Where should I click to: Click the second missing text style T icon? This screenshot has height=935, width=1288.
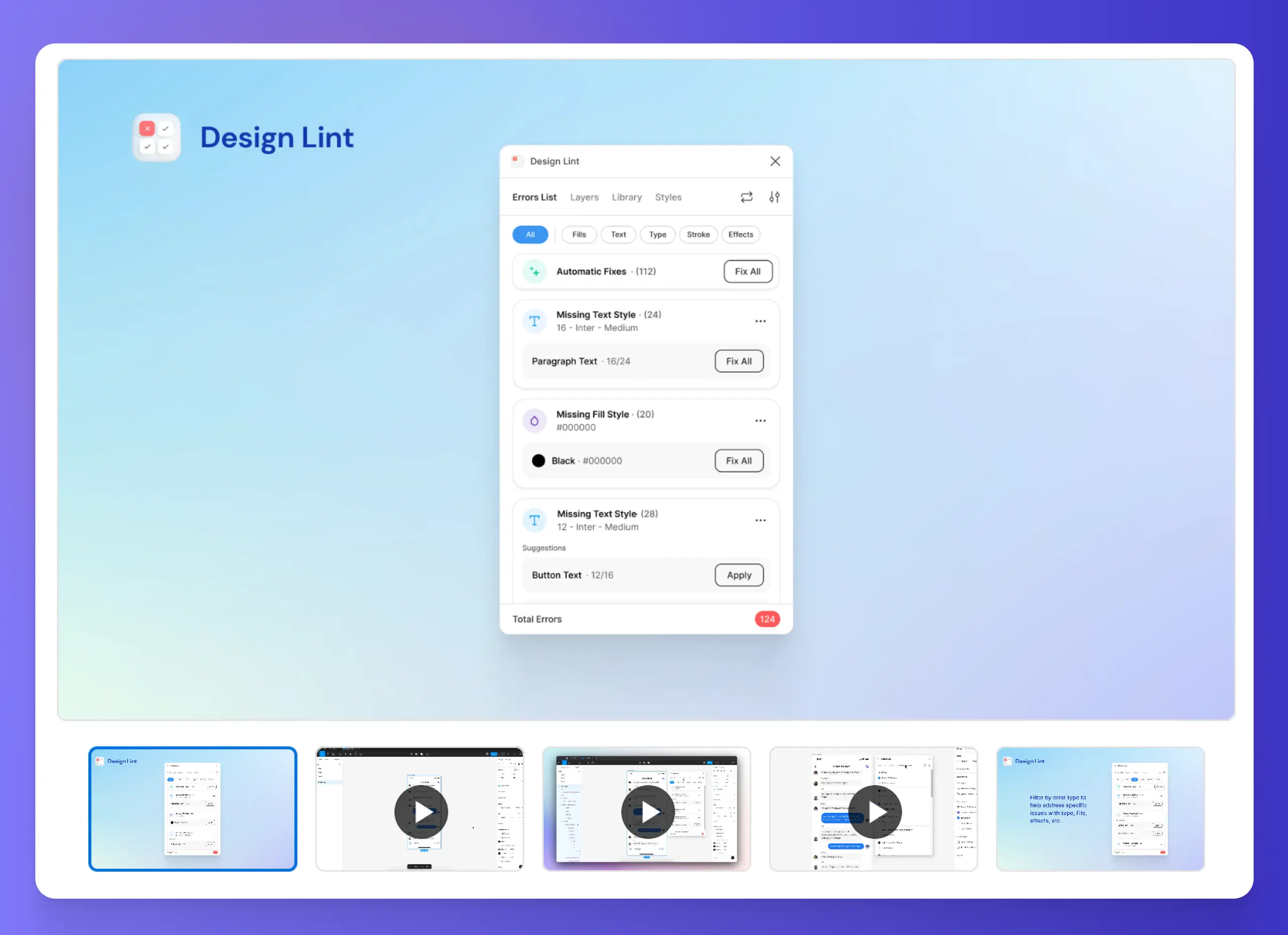(534, 519)
